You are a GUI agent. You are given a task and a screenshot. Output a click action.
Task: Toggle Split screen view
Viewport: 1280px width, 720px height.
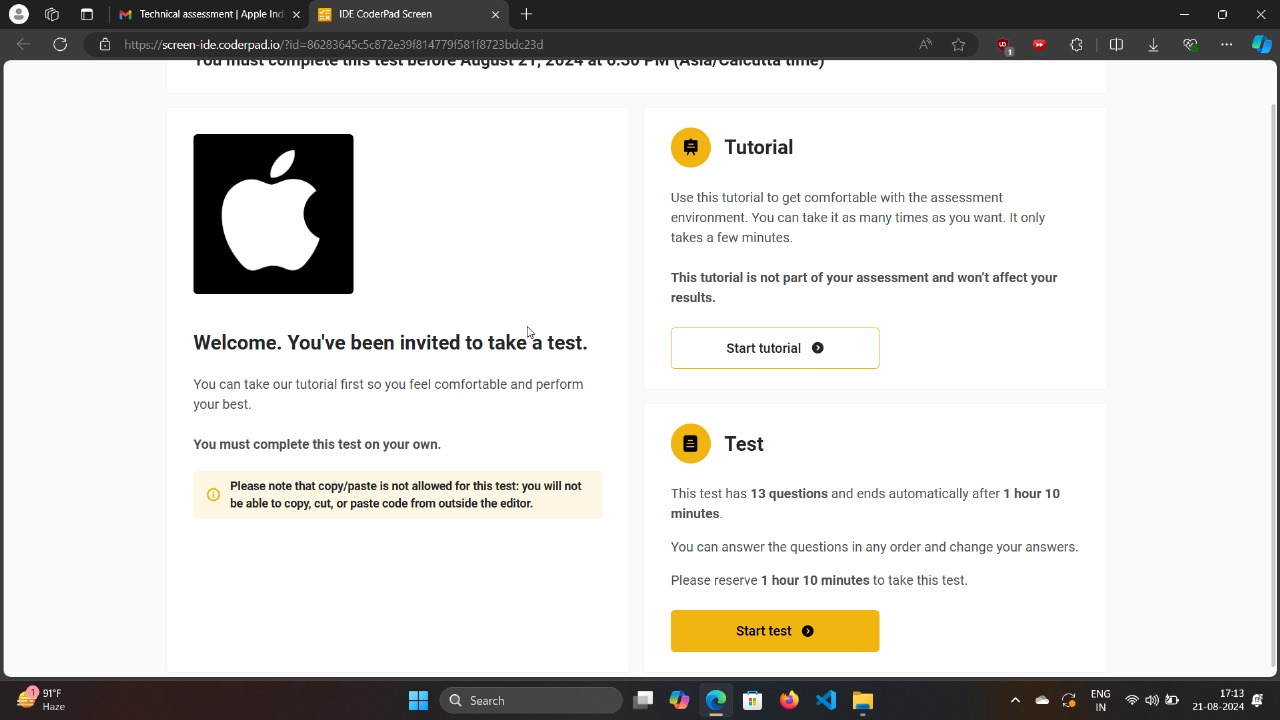pos(1116,44)
